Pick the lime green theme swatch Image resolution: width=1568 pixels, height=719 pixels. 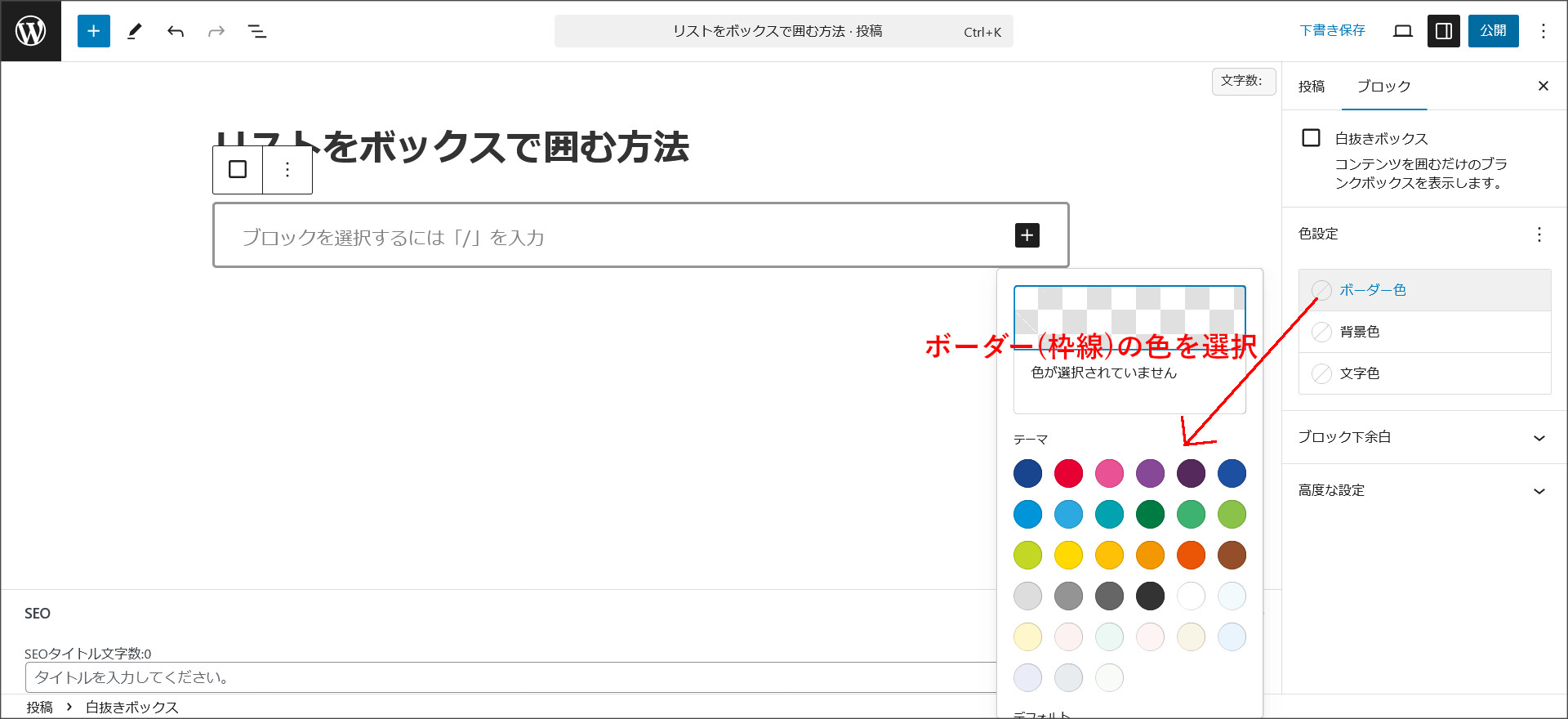1027,555
